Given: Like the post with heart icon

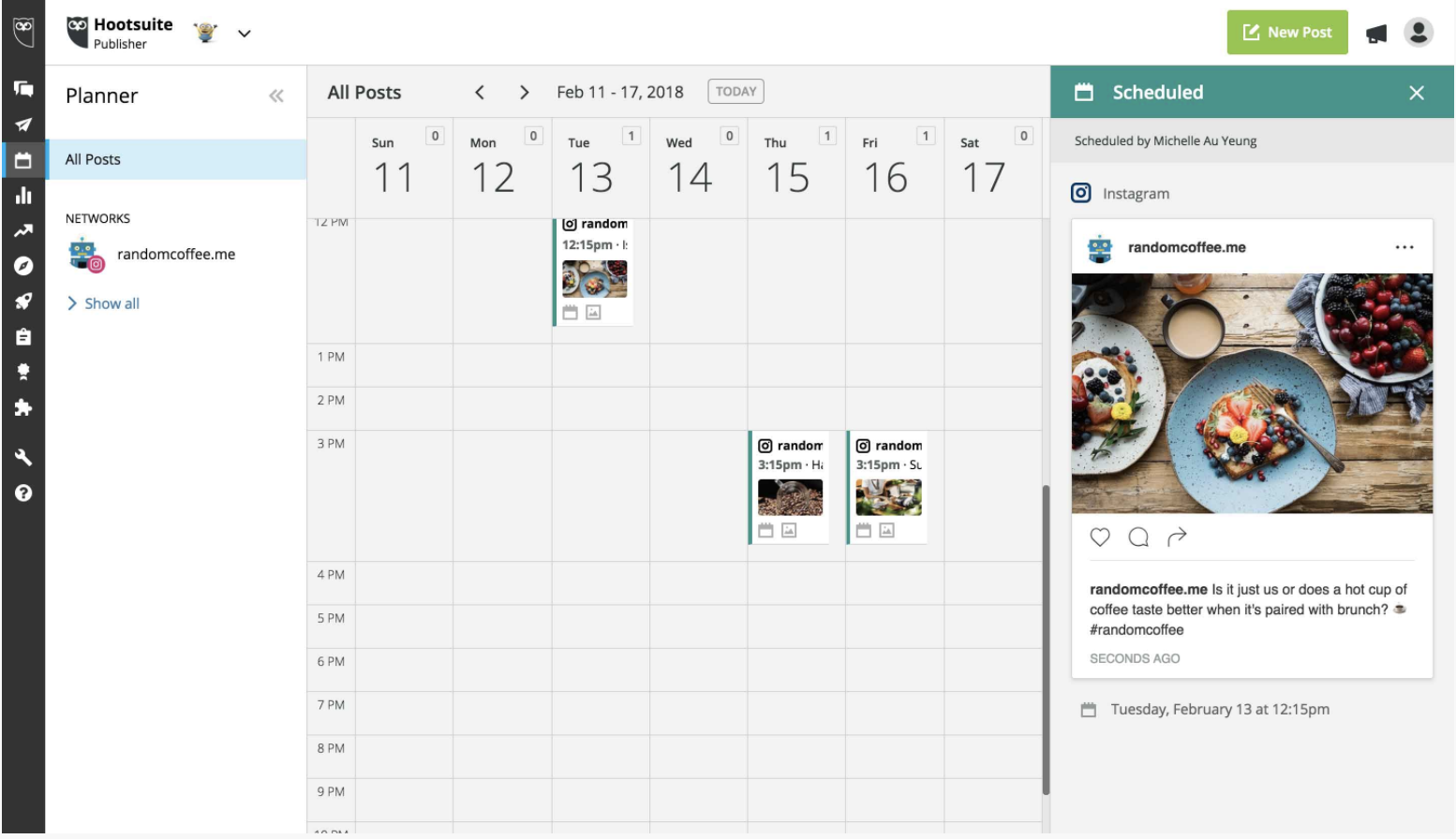Looking at the screenshot, I should (1100, 537).
